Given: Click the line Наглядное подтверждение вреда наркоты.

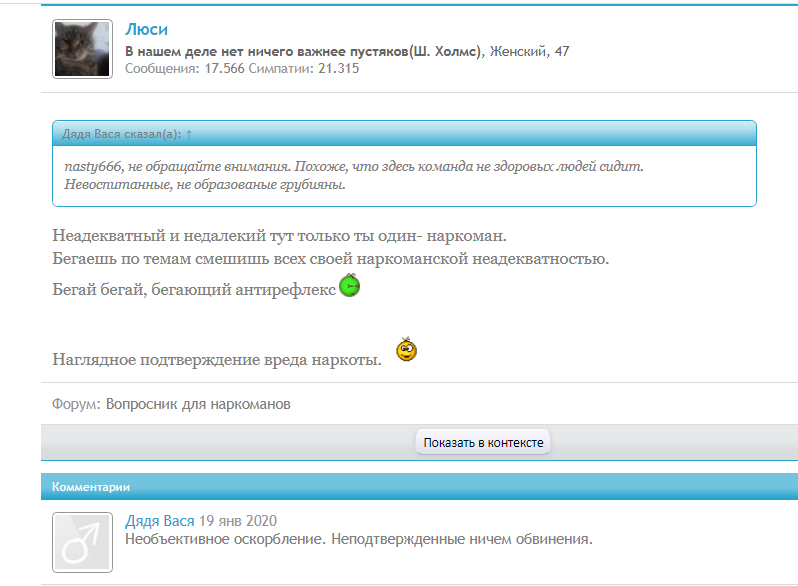Looking at the screenshot, I should [x=217, y=359].
